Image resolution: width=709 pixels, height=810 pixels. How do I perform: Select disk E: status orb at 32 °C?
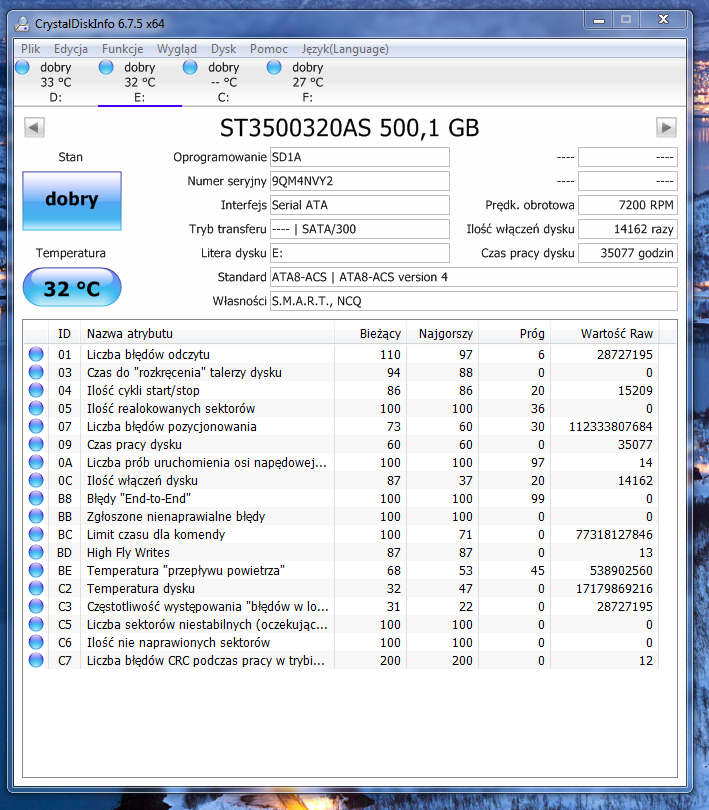tap(106, 67)
